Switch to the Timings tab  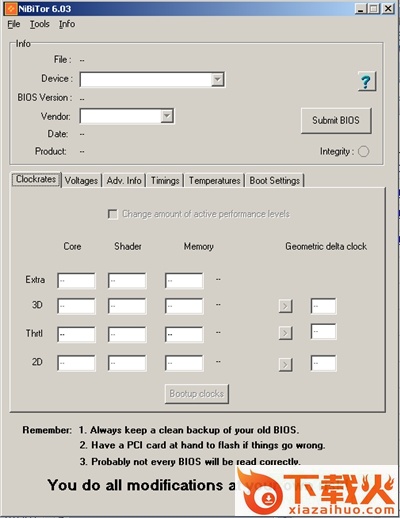pyautogui.click(x=165, y=180)
